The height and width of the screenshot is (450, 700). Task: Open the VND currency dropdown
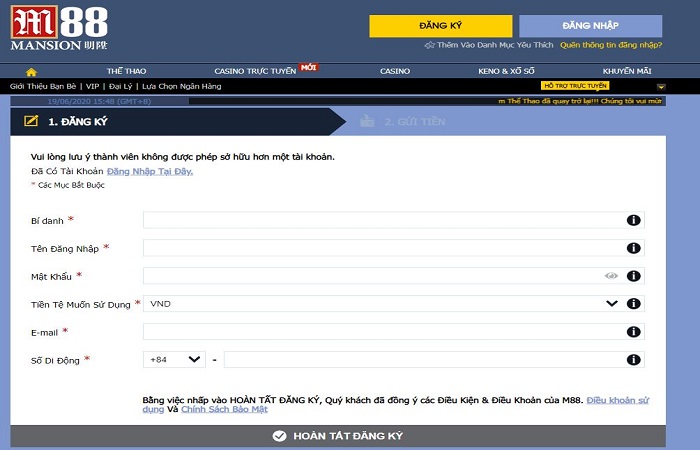pos(380,304)
